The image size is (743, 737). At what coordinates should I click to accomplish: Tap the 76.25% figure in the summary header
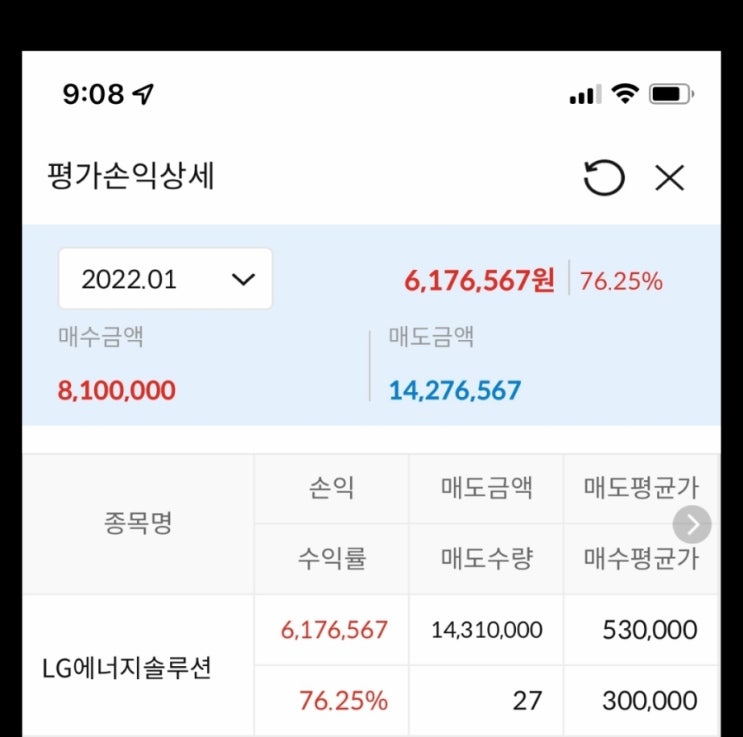pyautogui.click(x=621, y=281)
